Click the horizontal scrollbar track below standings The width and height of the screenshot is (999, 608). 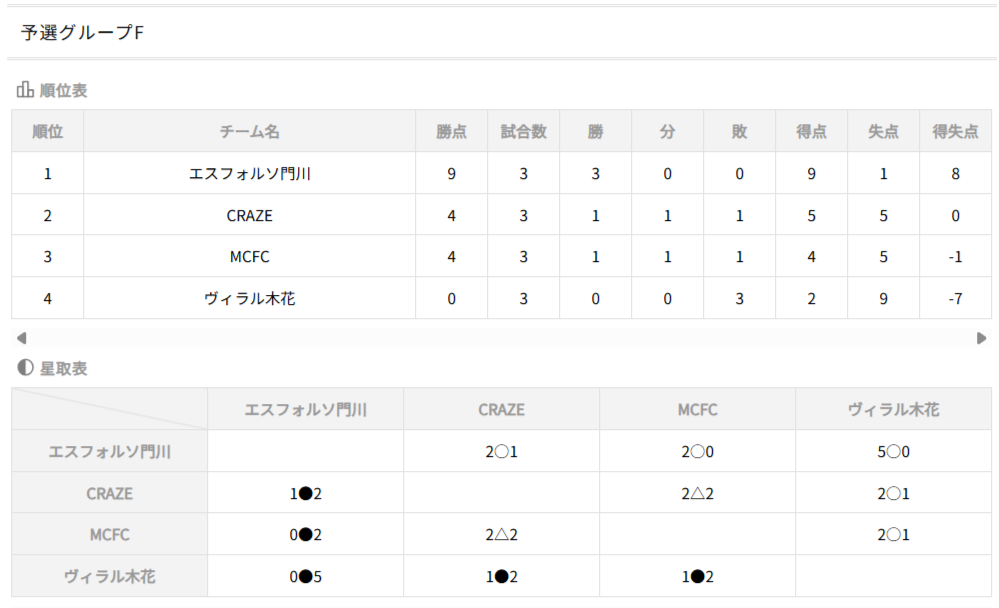500,338
